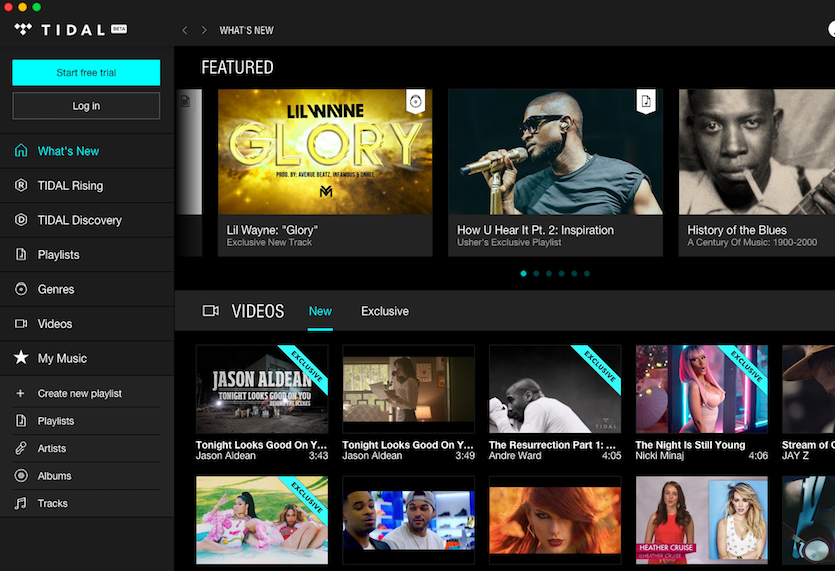Click the TIDAL Discovery D icon
835x571 pixels.
pos(21,220)
